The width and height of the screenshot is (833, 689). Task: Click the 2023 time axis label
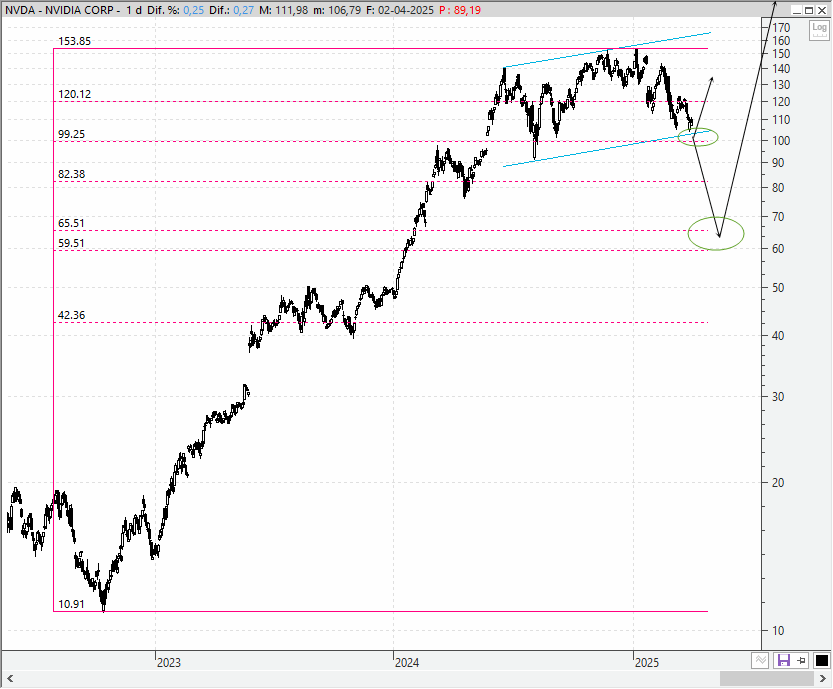coord(169,663)
